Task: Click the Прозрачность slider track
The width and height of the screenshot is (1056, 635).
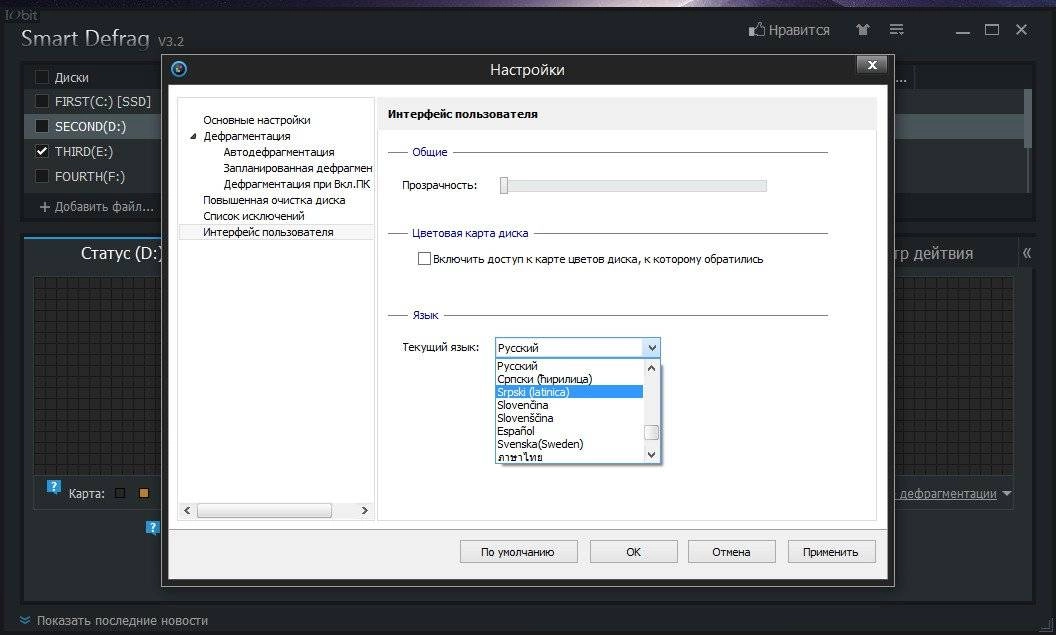Action: 633,185
